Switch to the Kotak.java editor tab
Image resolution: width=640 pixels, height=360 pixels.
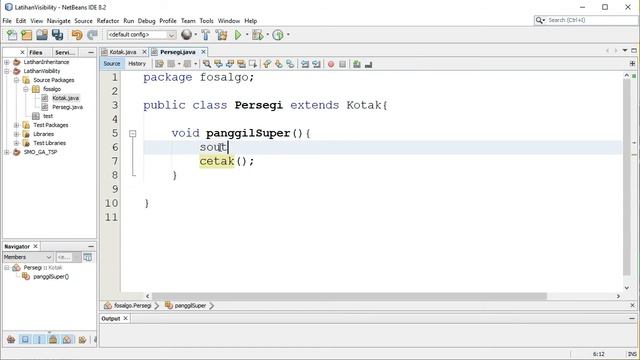[122, 52]
